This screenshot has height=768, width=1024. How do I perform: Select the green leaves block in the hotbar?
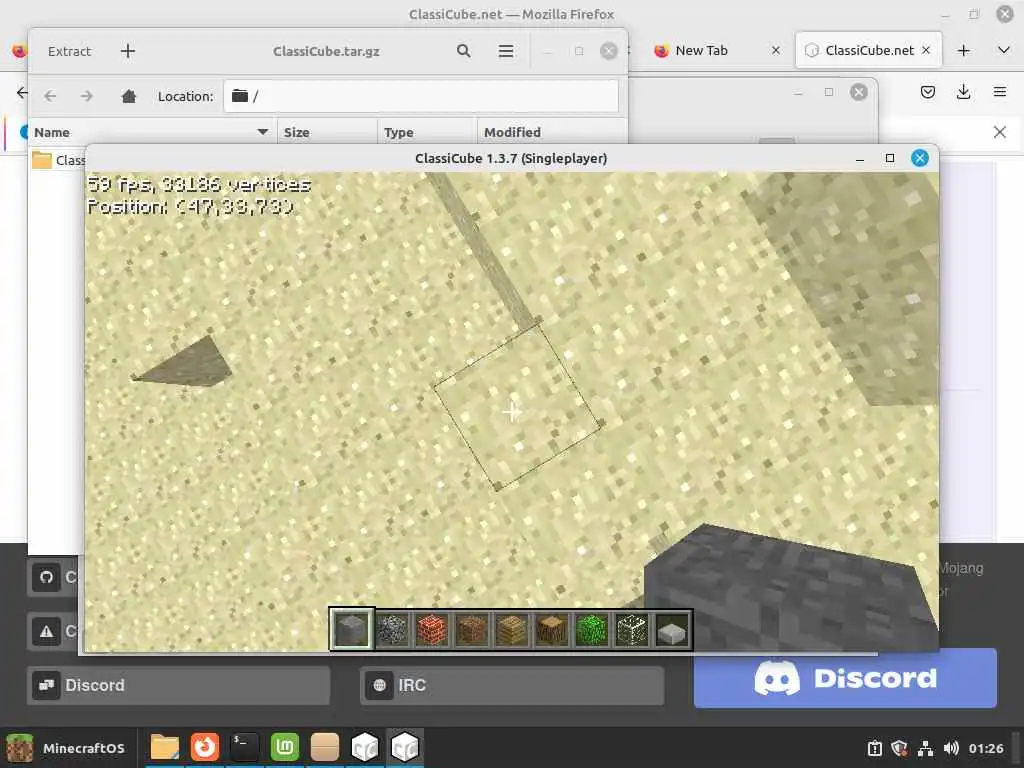point(592,630)
